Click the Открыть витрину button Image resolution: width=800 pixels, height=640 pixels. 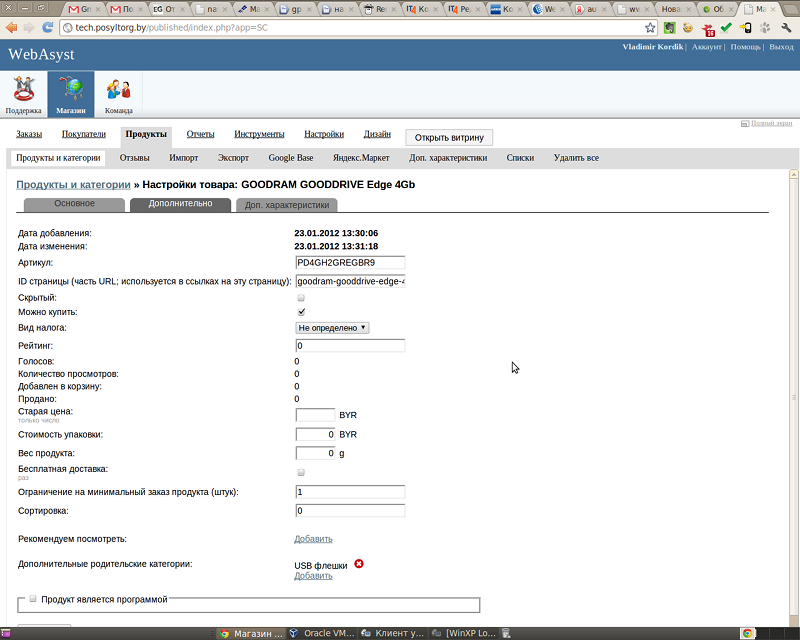point(449,137)
